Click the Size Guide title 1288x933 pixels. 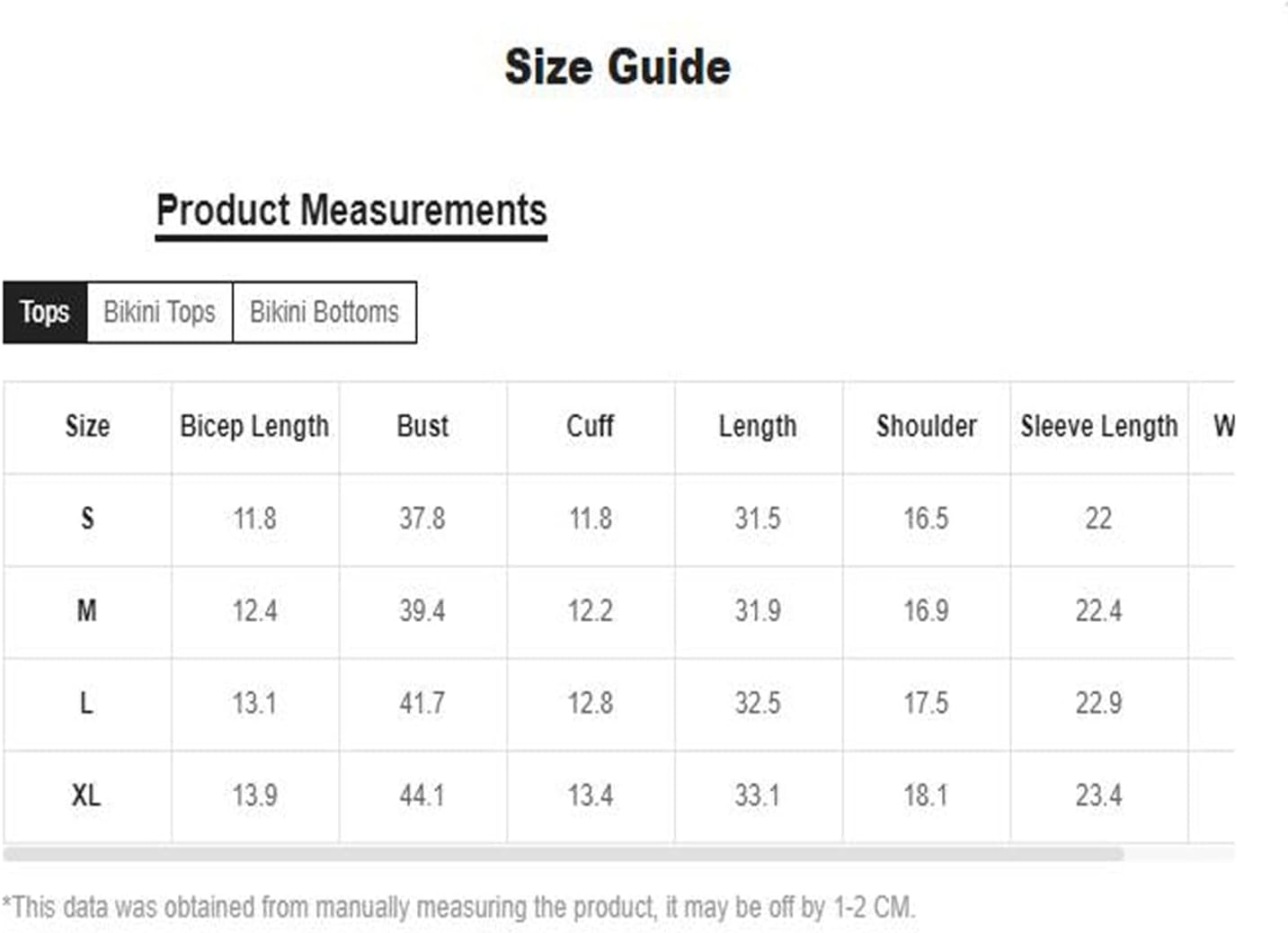coord(617,67)
